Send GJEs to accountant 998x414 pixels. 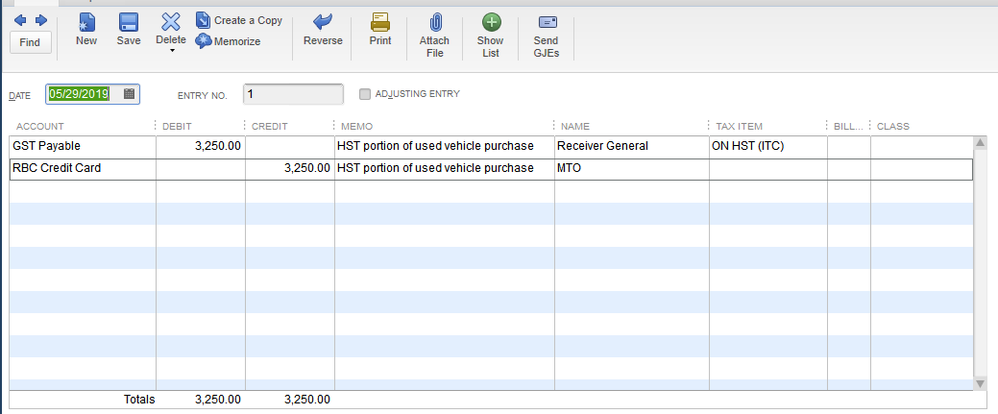pos(547,35)
